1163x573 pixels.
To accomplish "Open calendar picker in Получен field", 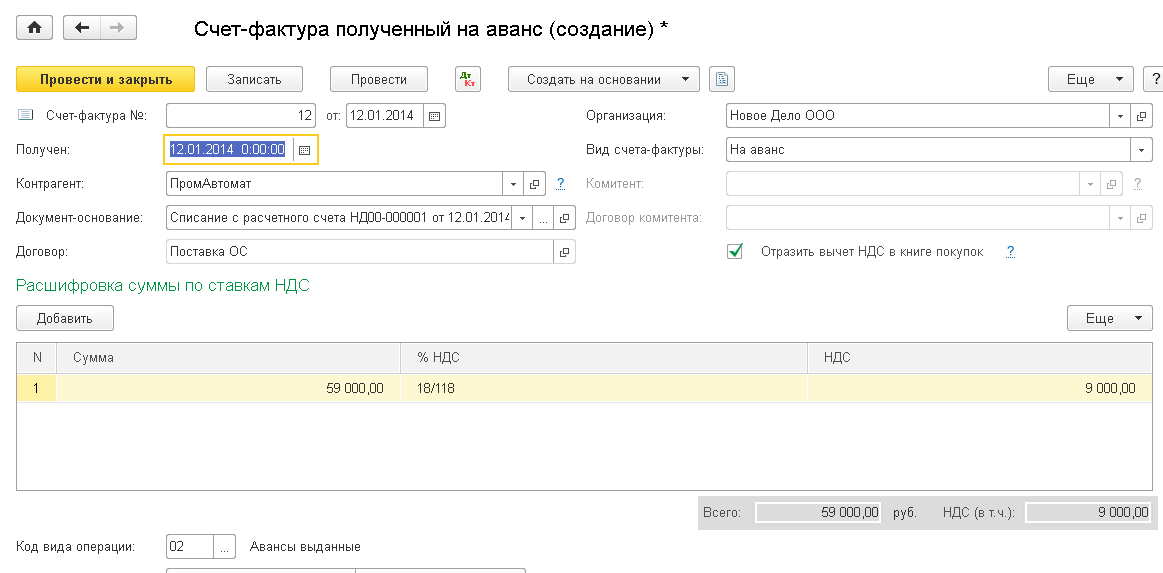I will pyautogui.click(x=305, y=150).
